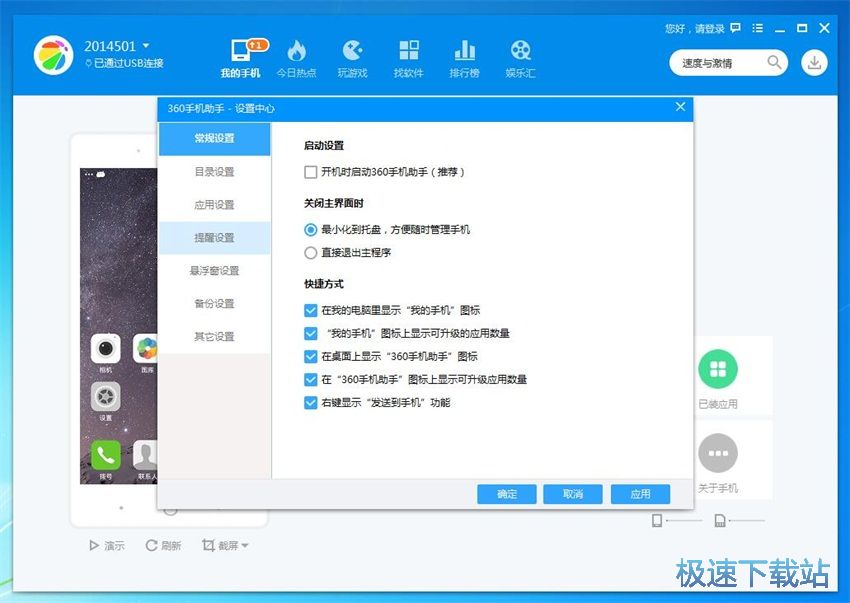
Task: Tap the camera app on phone preview
Action: pos(106,348)
